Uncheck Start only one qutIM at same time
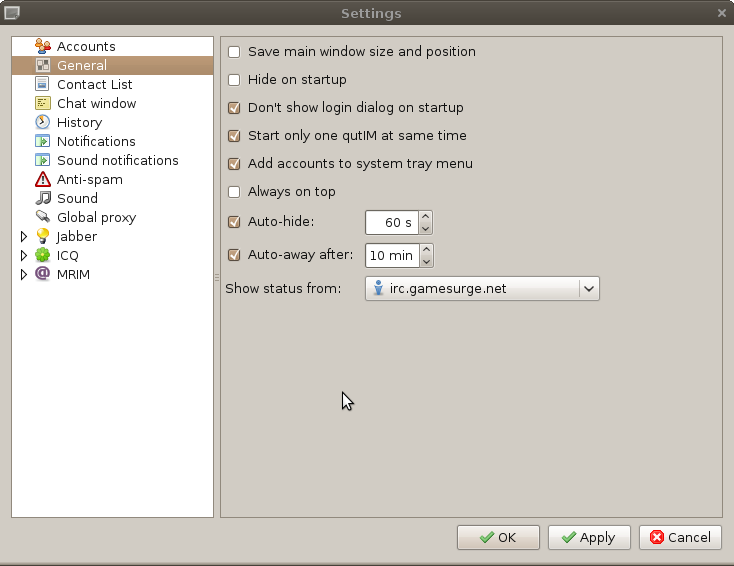Viewport: 734px width, 566px height. click(234, 136)
